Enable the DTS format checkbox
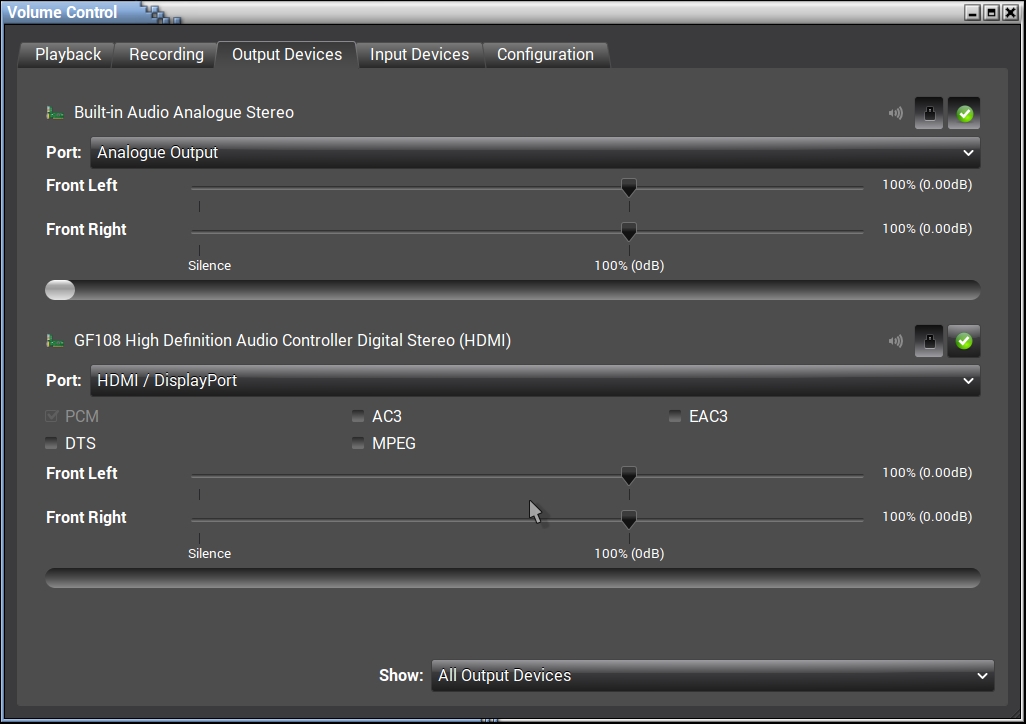The image size is (1026, 724). [x=52, y=443]
